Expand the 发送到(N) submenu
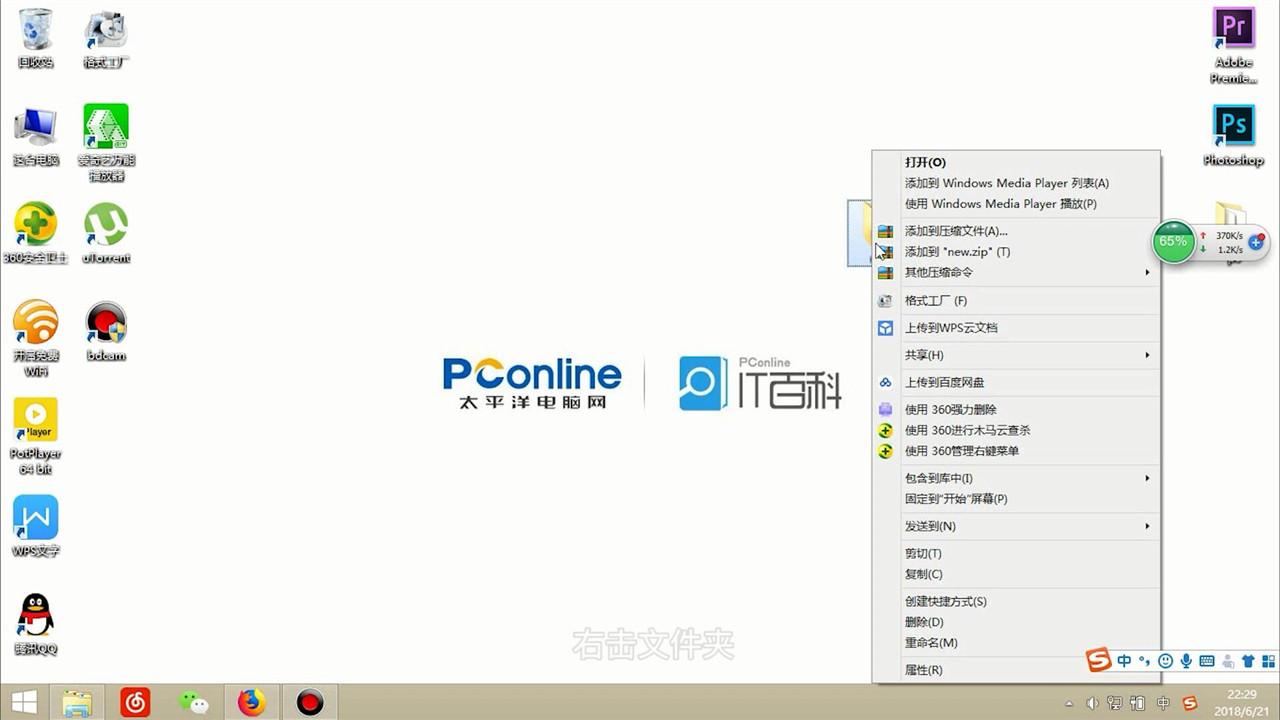Screen dimensions: 1280x720 [x=1016, y=526]
